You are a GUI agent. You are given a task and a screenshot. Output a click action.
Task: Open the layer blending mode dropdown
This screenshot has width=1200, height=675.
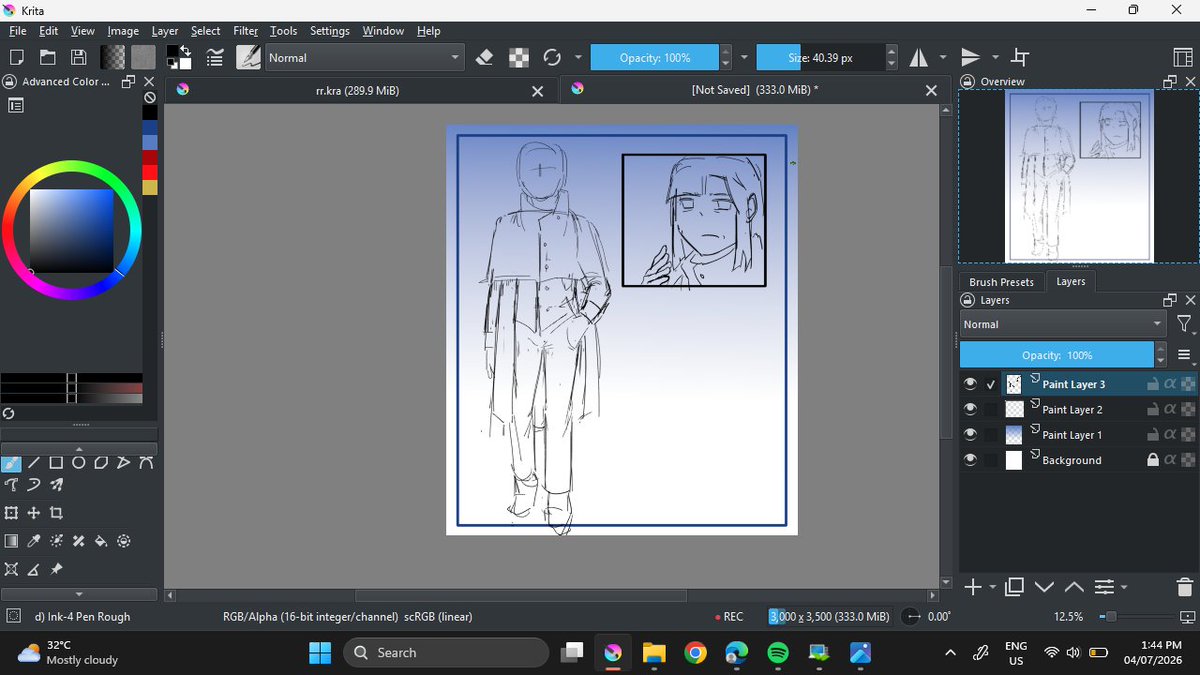click(x=1063, y=324)
